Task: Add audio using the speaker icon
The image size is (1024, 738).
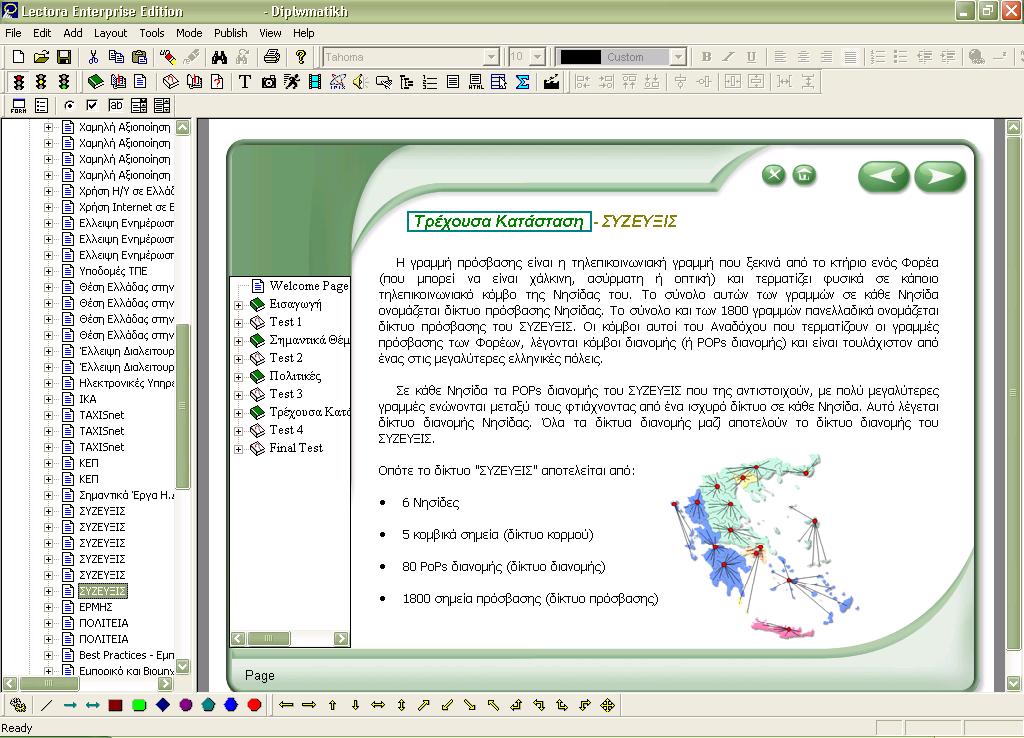Action: (x=360, y=82)
